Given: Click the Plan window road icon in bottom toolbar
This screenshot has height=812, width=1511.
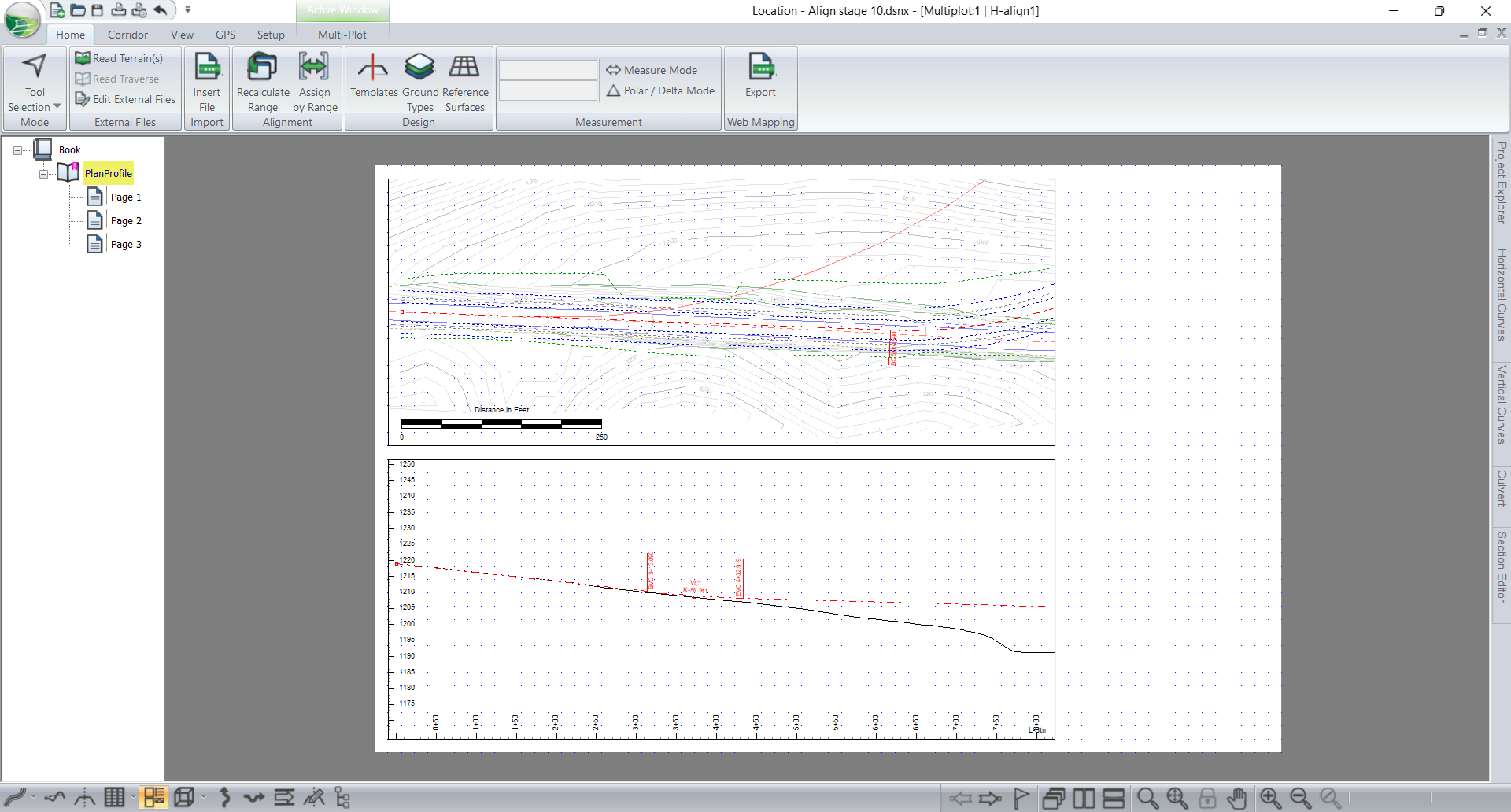Looking at the screenshot, I should click(x=16, y=798).
